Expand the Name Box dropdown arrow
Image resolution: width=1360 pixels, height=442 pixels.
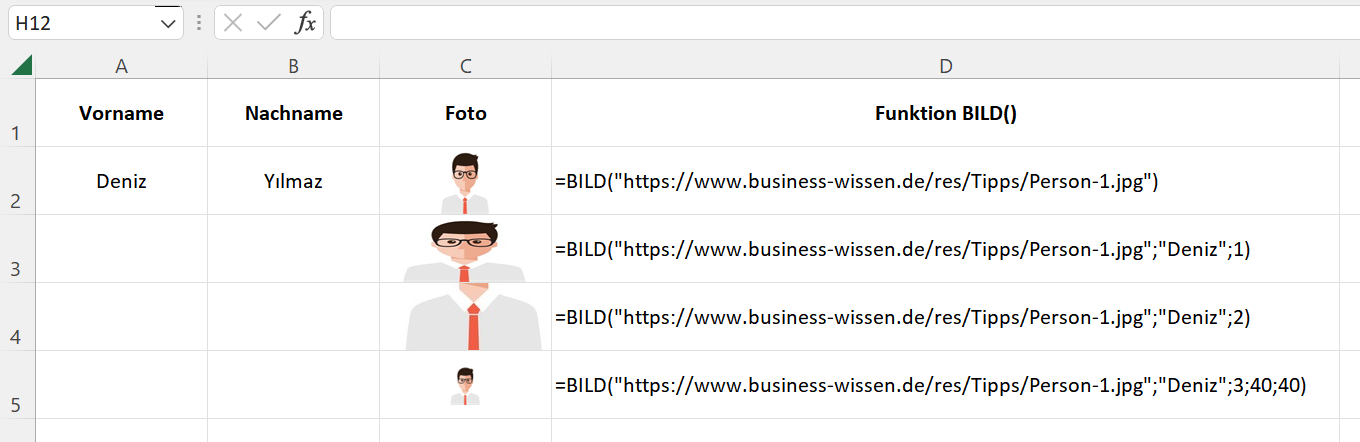tap(167, 23)
